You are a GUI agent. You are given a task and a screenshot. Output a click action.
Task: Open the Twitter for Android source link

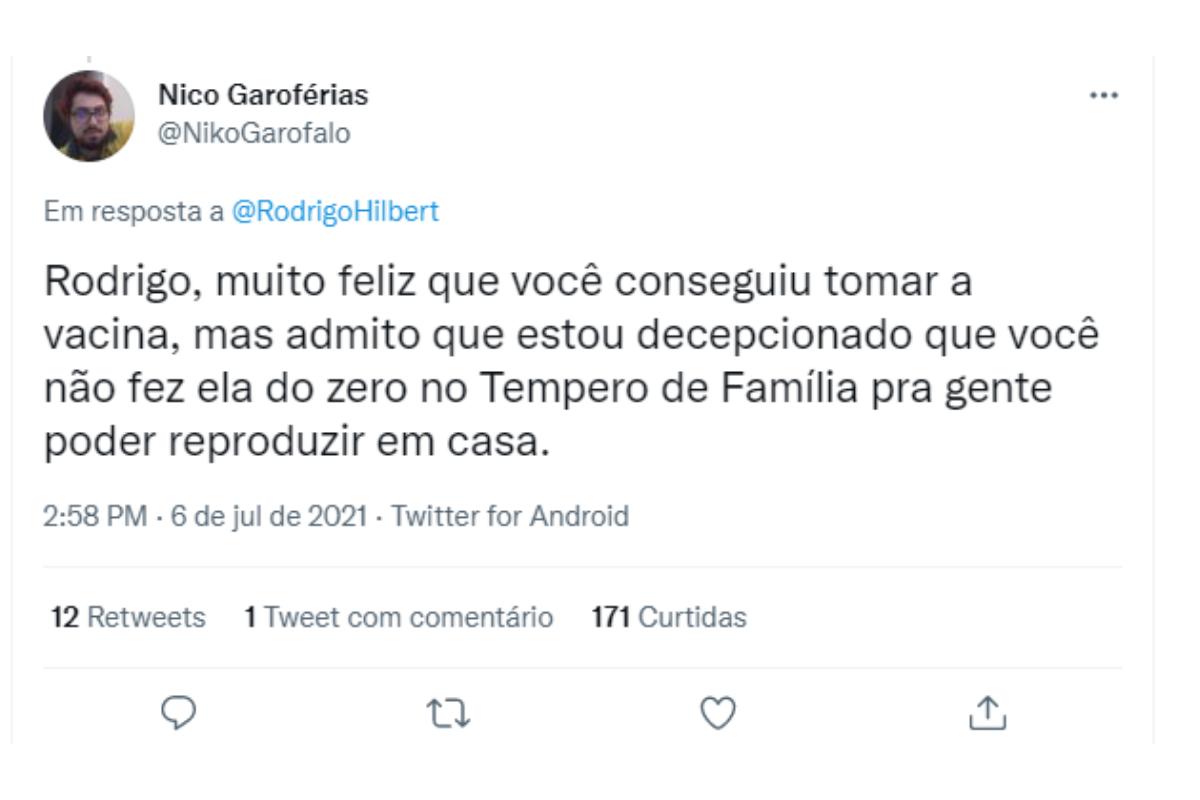509,517
